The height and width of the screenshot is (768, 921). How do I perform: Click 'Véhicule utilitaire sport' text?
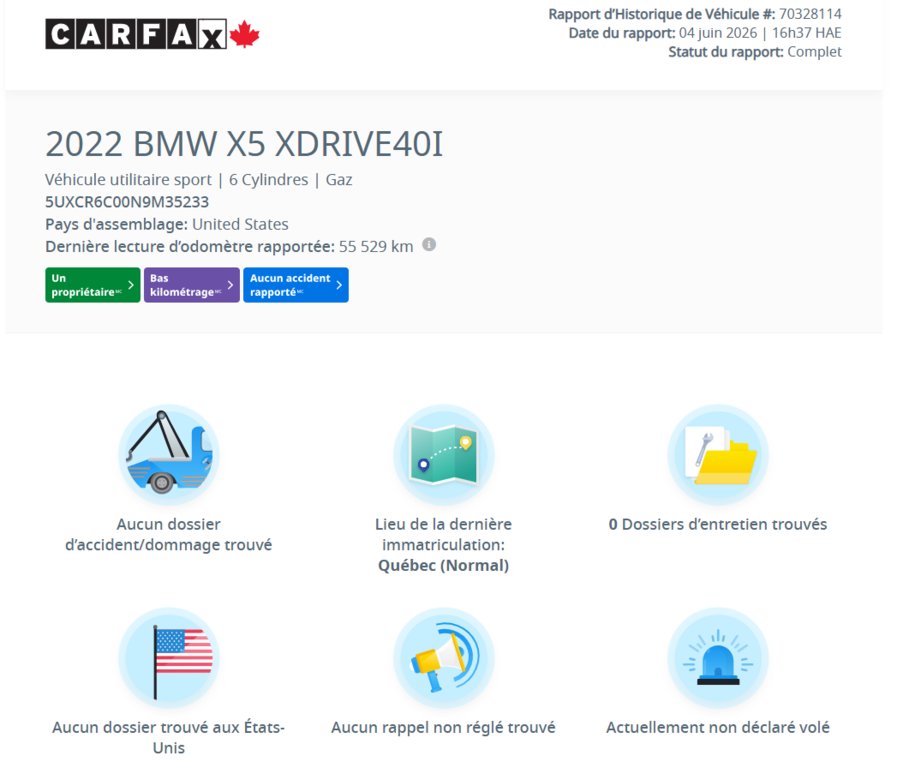coord(128,180)
